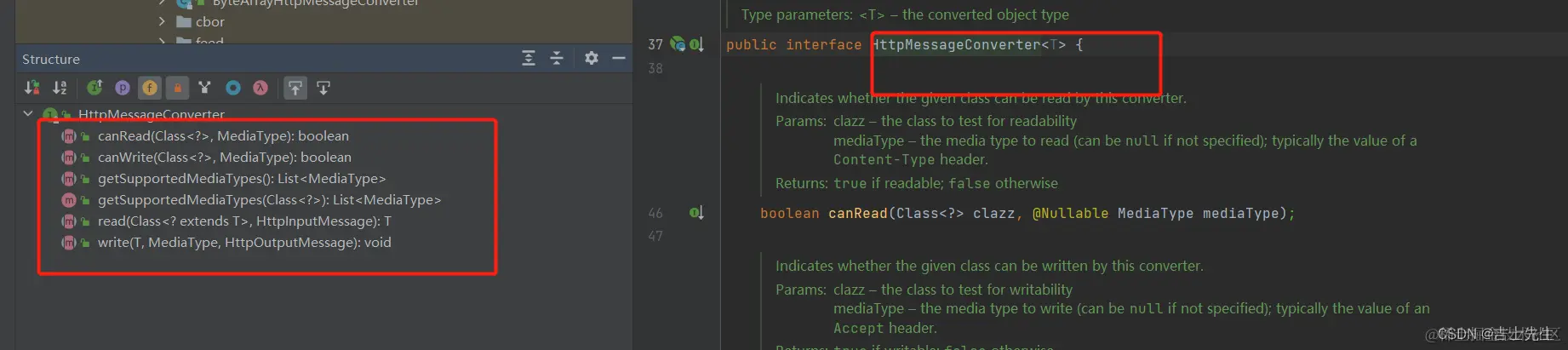Click the gutter implementations icon on line 37
The height and width of the screenshot is (350, 1568).
click(x=696, y=44)
